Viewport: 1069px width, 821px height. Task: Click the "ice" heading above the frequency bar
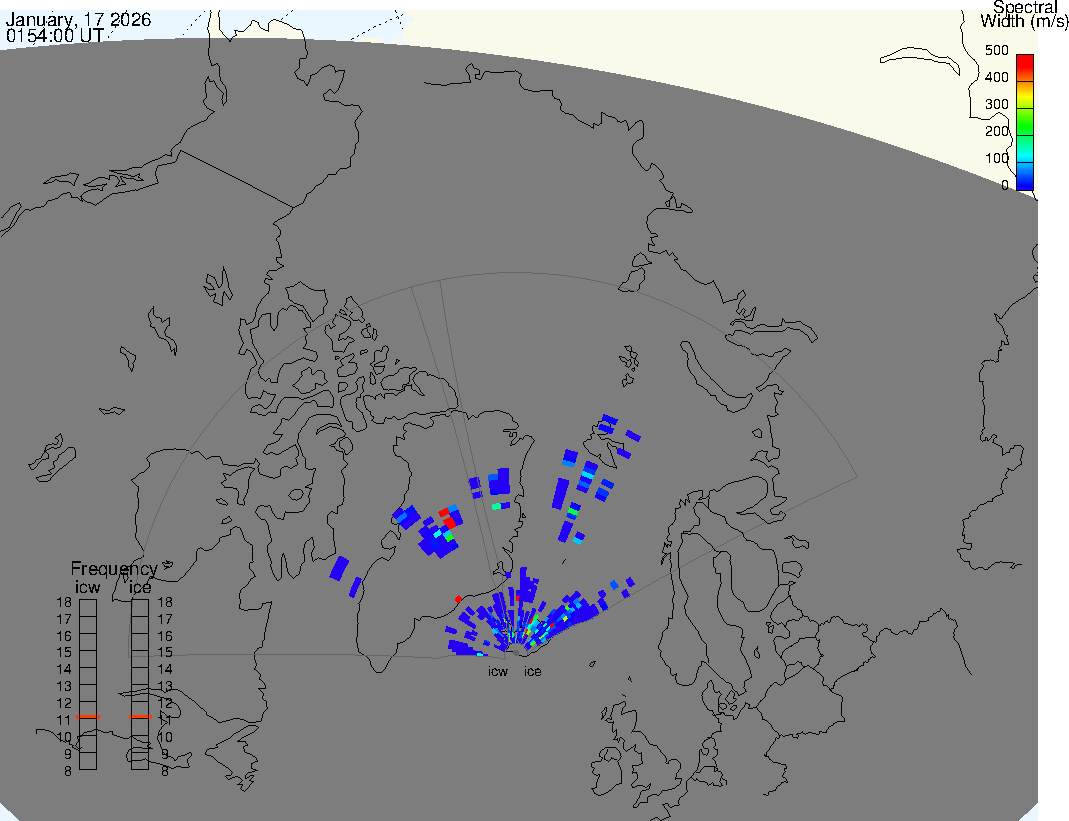click(140, 587)
